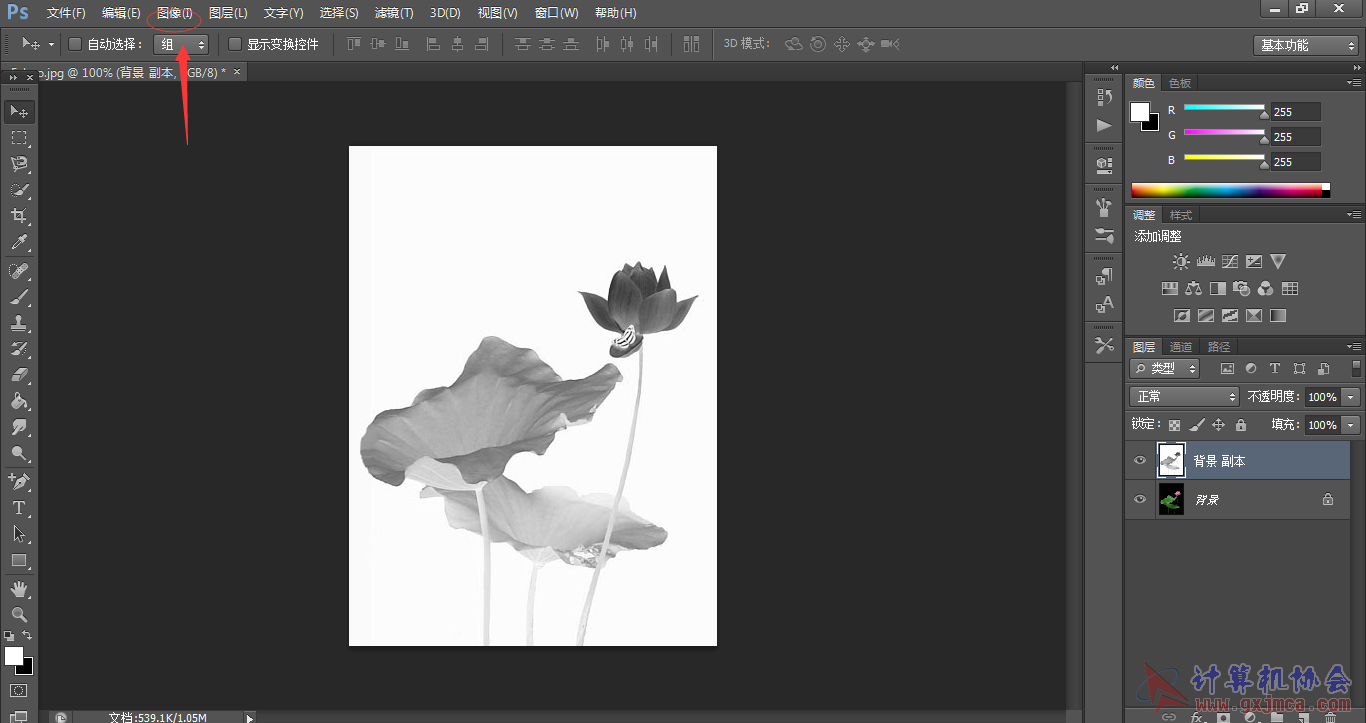This screenshot has width=1366, height=723.
Task: Open the auto-select 组 dropdown
Action: [181, 44]
